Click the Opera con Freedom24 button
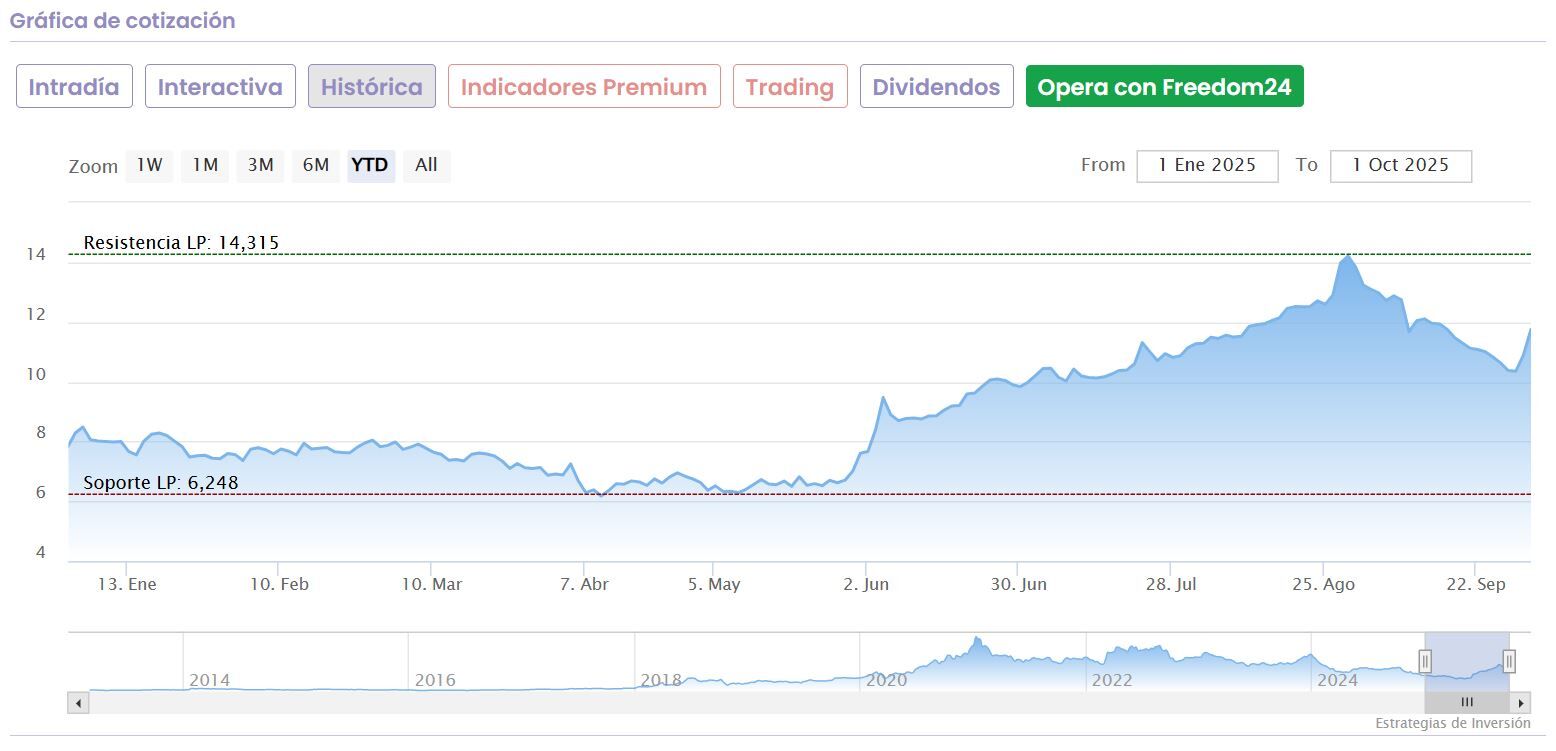The width and height of the screenshot is (1556, 751). pyautogui.click(x=1164, y=87)
